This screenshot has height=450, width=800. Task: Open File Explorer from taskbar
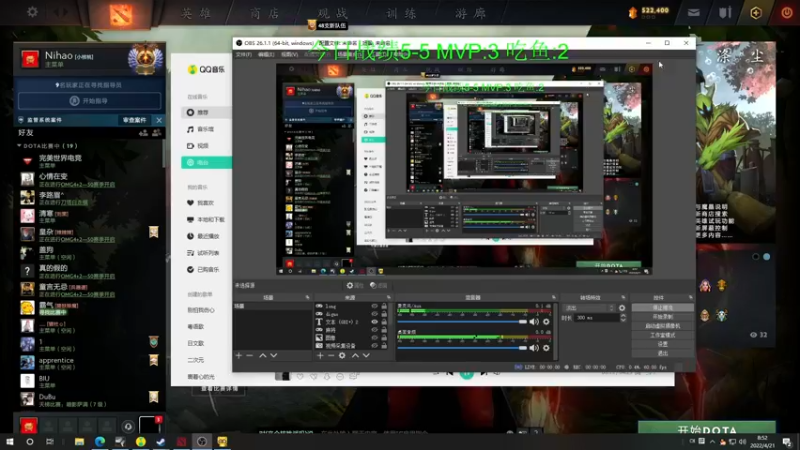pos(79,441)
